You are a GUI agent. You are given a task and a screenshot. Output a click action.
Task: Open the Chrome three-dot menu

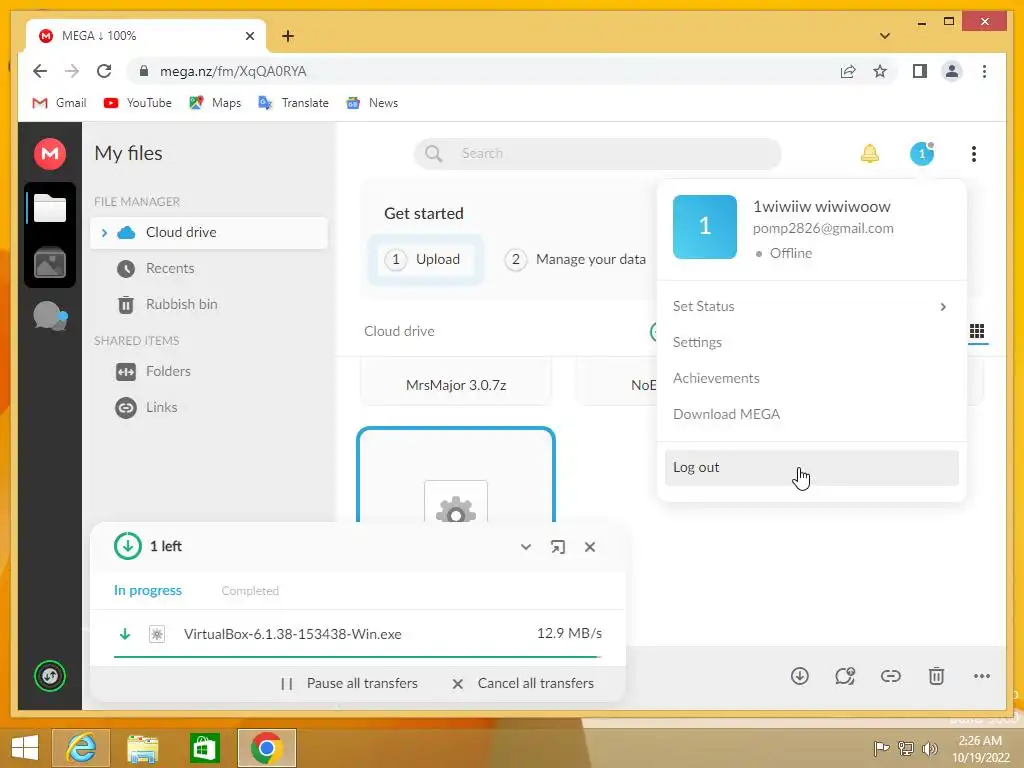click(984, 71)
